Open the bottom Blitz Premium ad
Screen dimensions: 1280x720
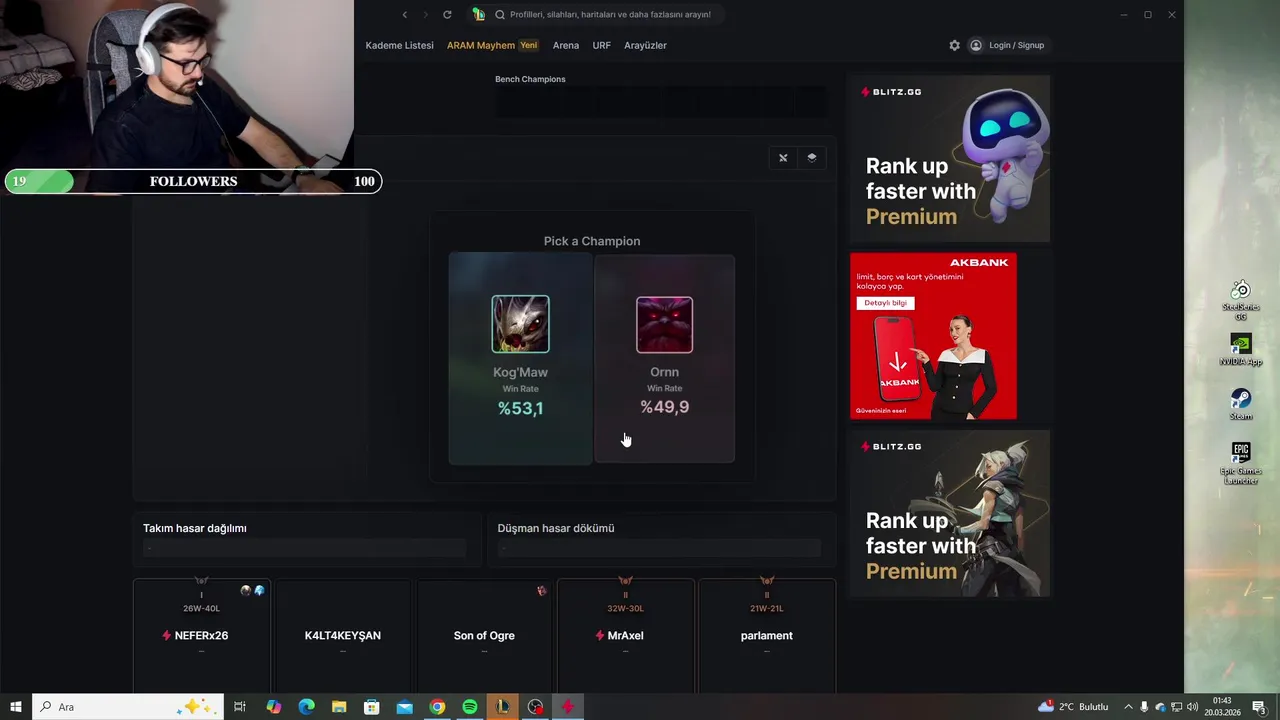(x=949, y=513)
